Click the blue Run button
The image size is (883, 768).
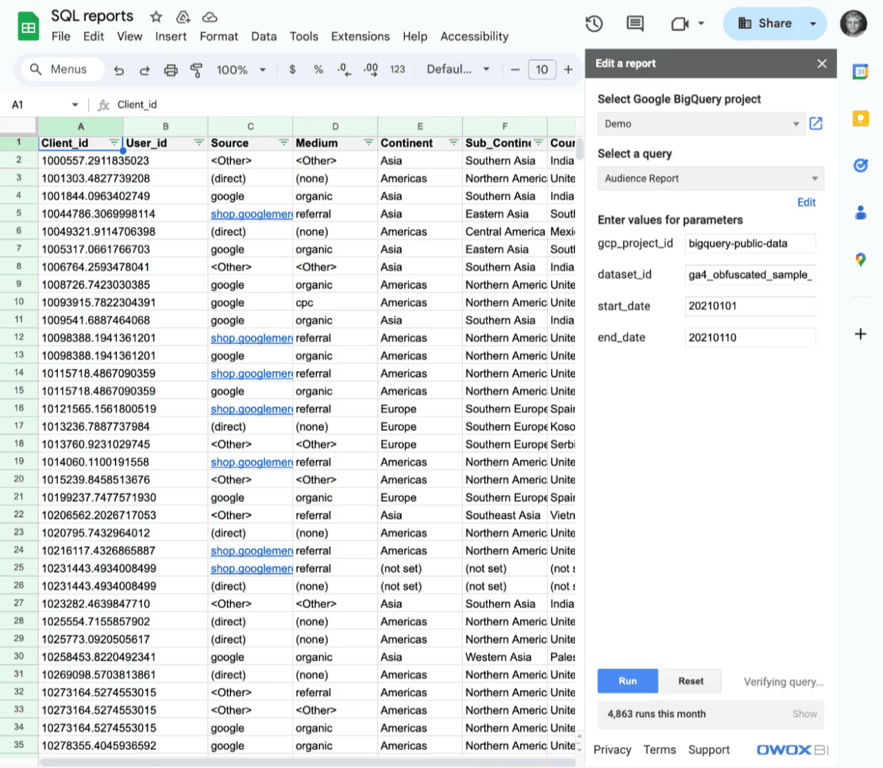tap(627, 681)
